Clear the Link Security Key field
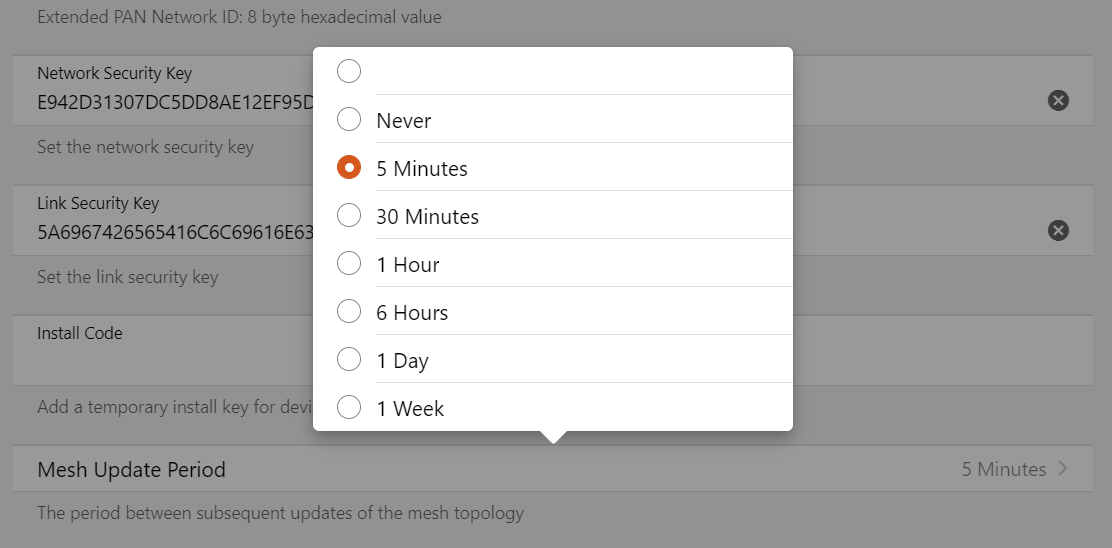Image resolution: width=1112 pixels, height=548 pixels. (1058, 231)
